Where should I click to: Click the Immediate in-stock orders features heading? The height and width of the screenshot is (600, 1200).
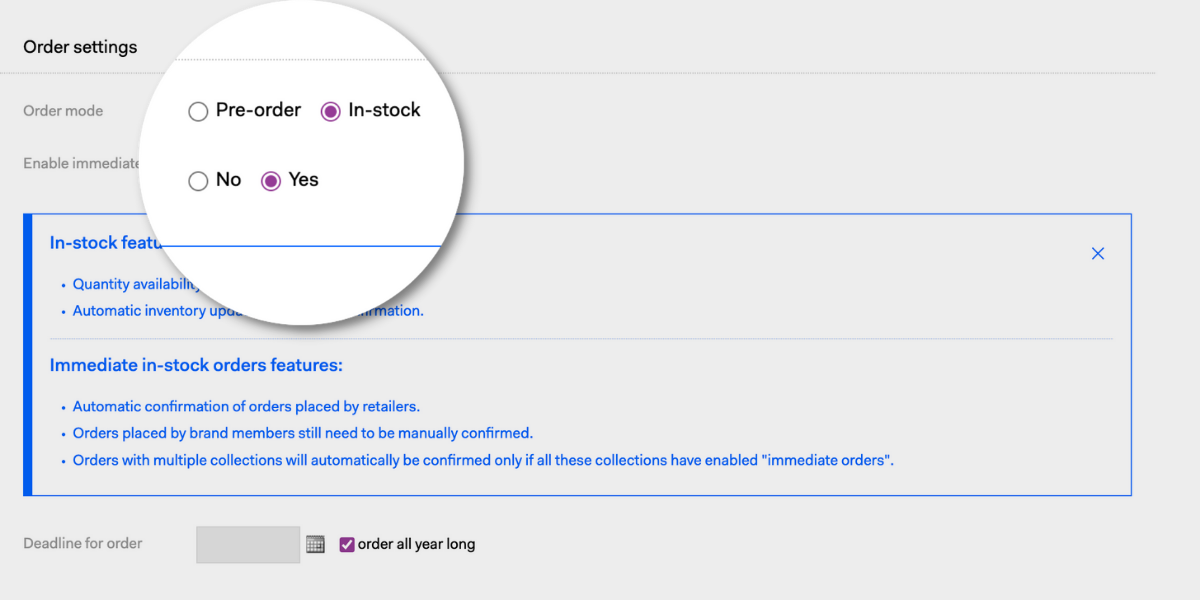tap(196, 365)
